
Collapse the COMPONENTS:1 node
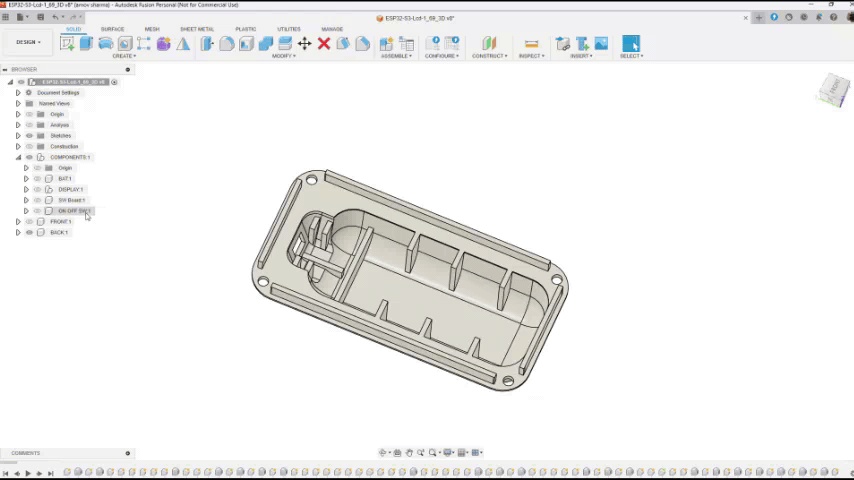[18, 157]
